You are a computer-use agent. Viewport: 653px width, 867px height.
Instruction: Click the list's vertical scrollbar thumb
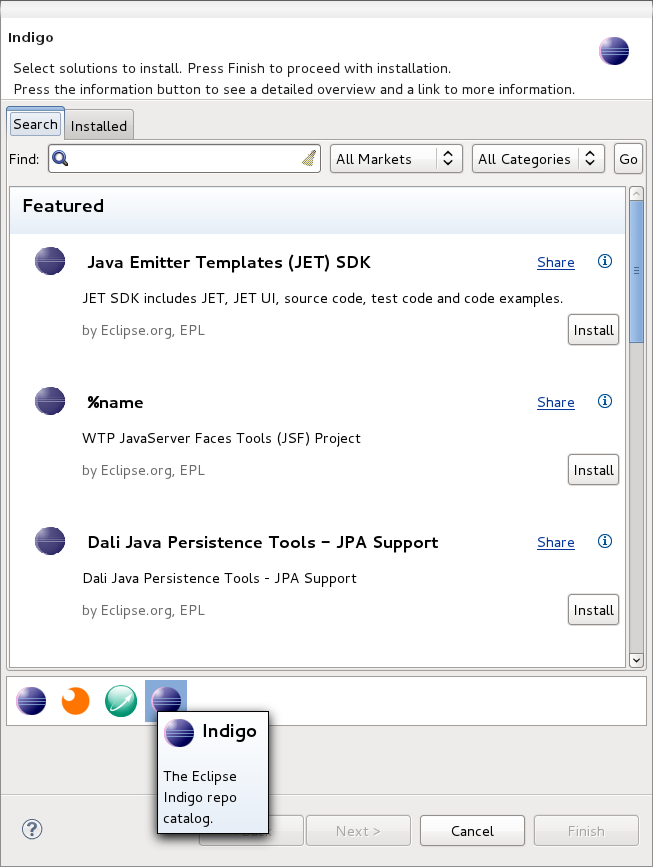[x=636, y=271]
